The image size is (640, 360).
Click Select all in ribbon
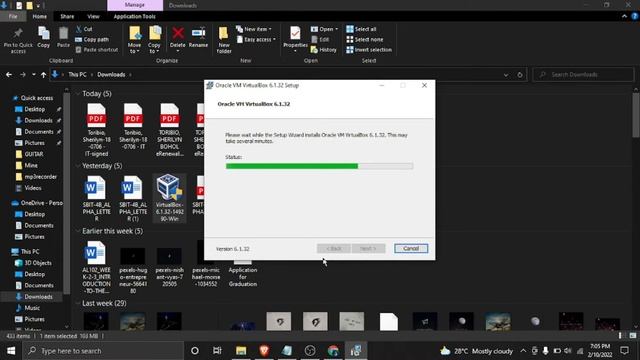coord(361,29)
